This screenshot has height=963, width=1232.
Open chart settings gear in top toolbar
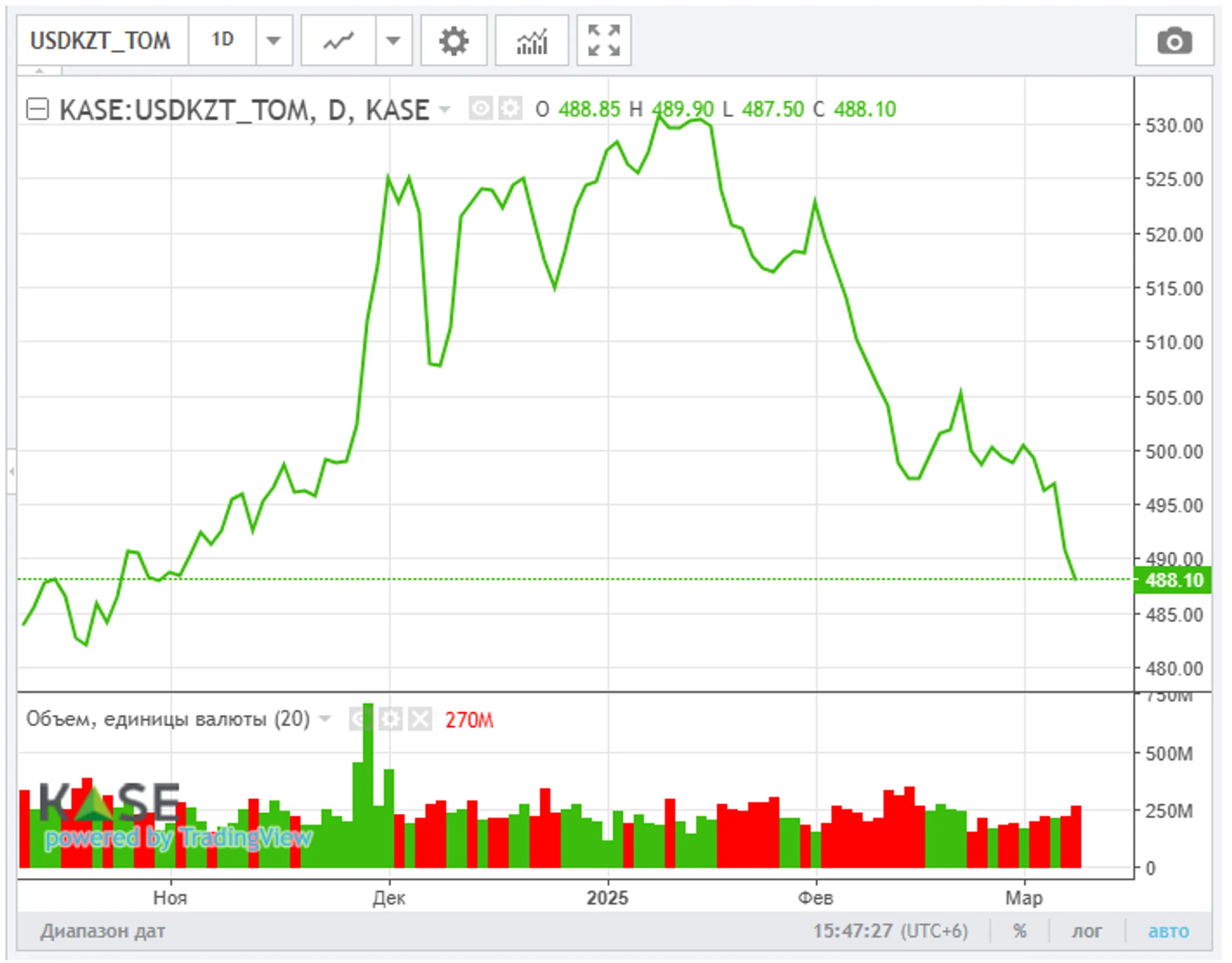(453, 41)
